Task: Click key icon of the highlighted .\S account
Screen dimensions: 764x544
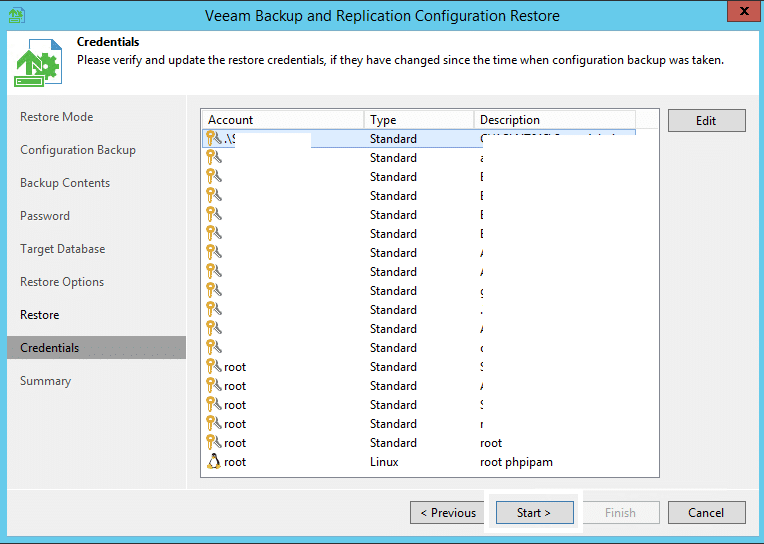Action: point(213,138)
